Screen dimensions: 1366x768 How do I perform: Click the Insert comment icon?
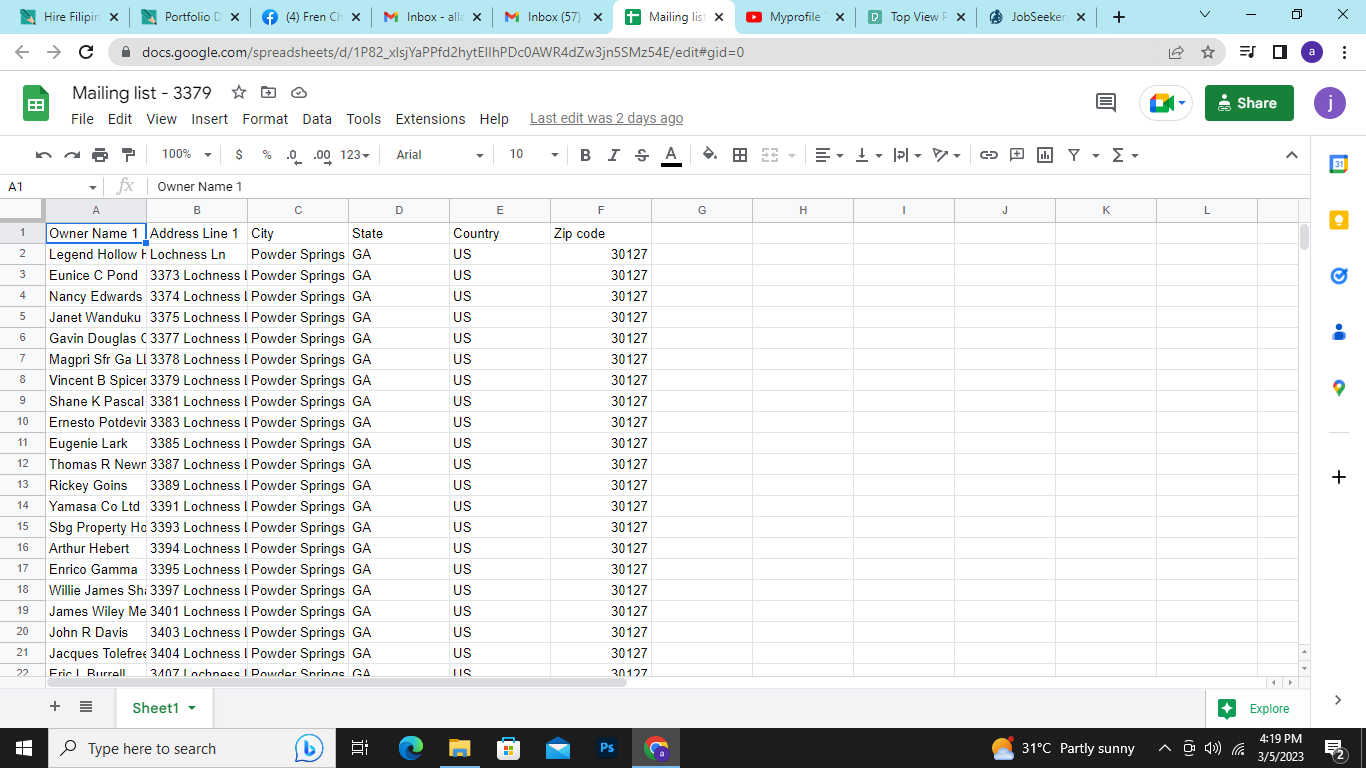(1017, 155)
